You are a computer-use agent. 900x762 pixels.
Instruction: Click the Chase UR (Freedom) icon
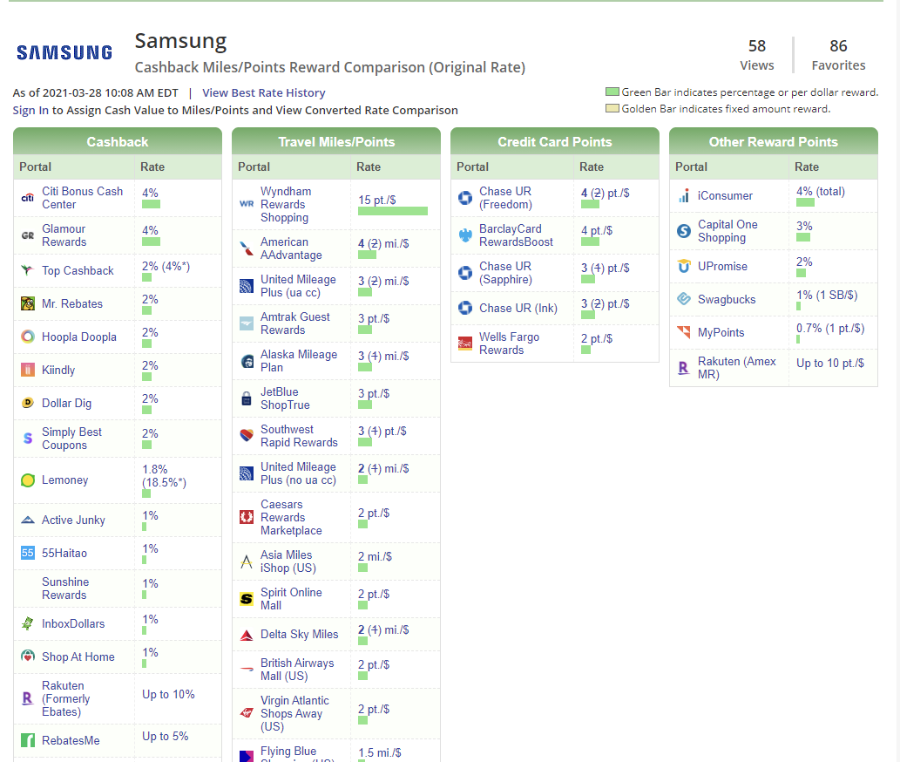click(x=465, y=198)
